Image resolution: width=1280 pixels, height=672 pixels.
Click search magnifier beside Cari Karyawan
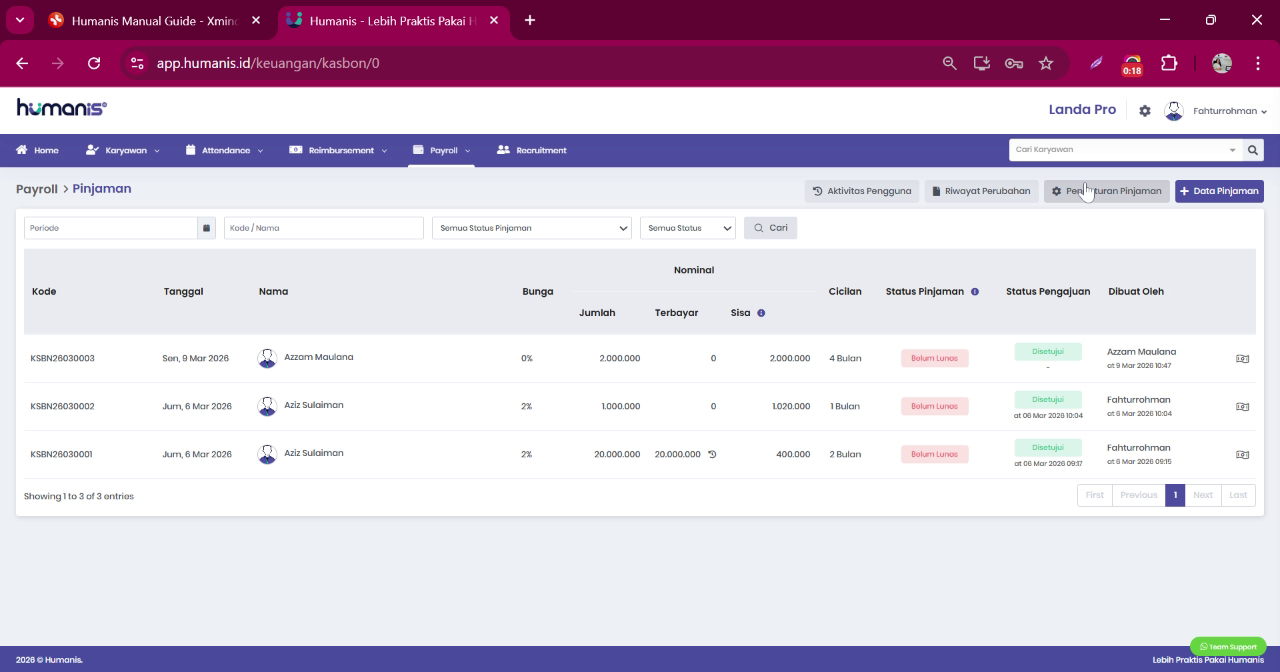tap(1252, 150)
